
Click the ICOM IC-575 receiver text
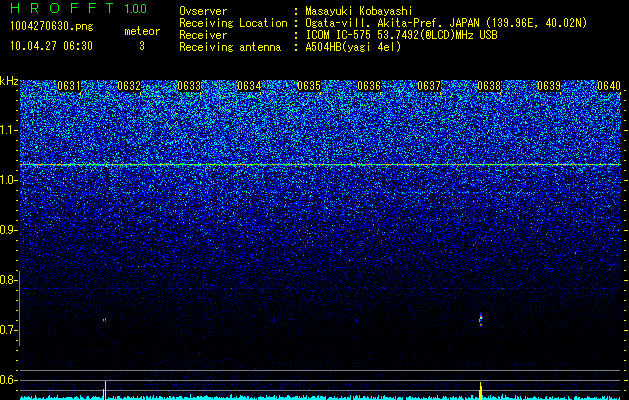tap(401, 35)
